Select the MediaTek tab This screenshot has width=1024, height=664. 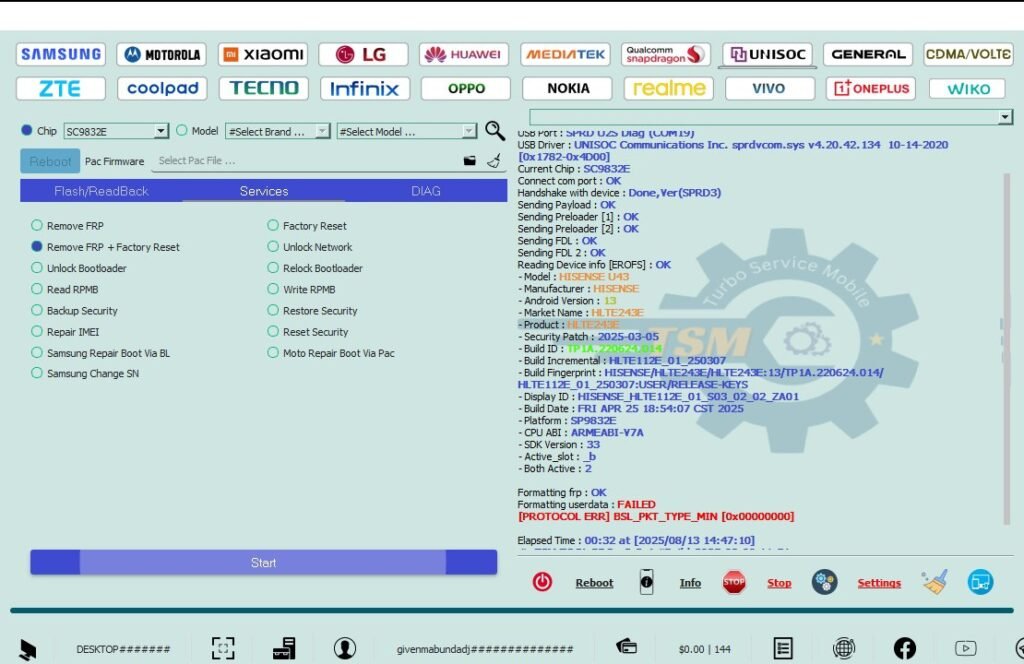(x=566, y=54)
